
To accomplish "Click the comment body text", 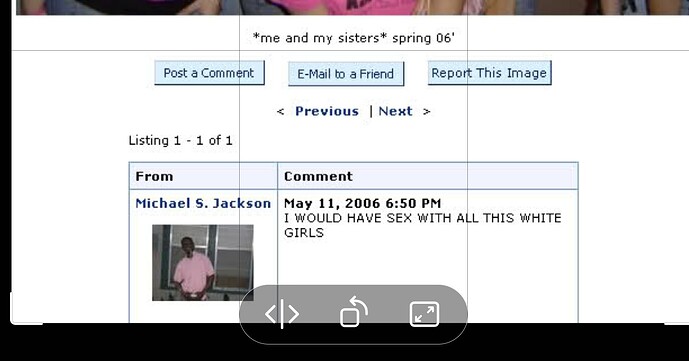I will [423, 225].
